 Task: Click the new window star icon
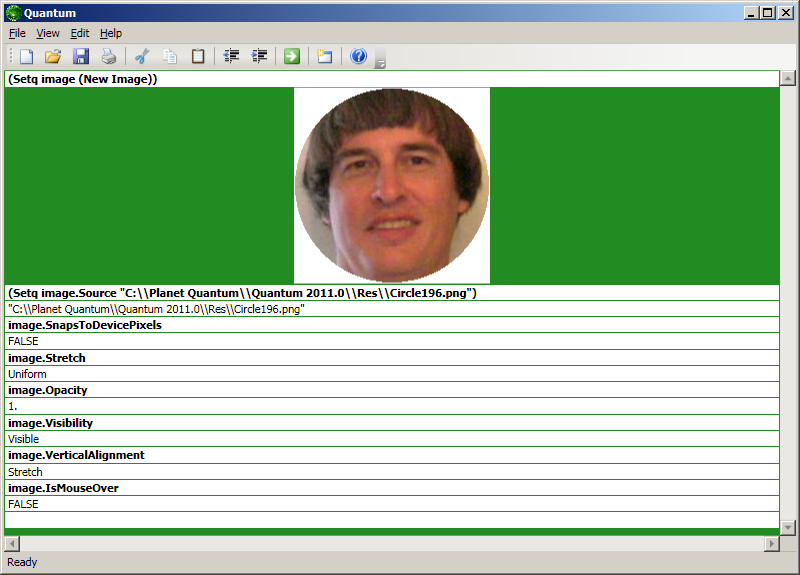tap(324, 56)
